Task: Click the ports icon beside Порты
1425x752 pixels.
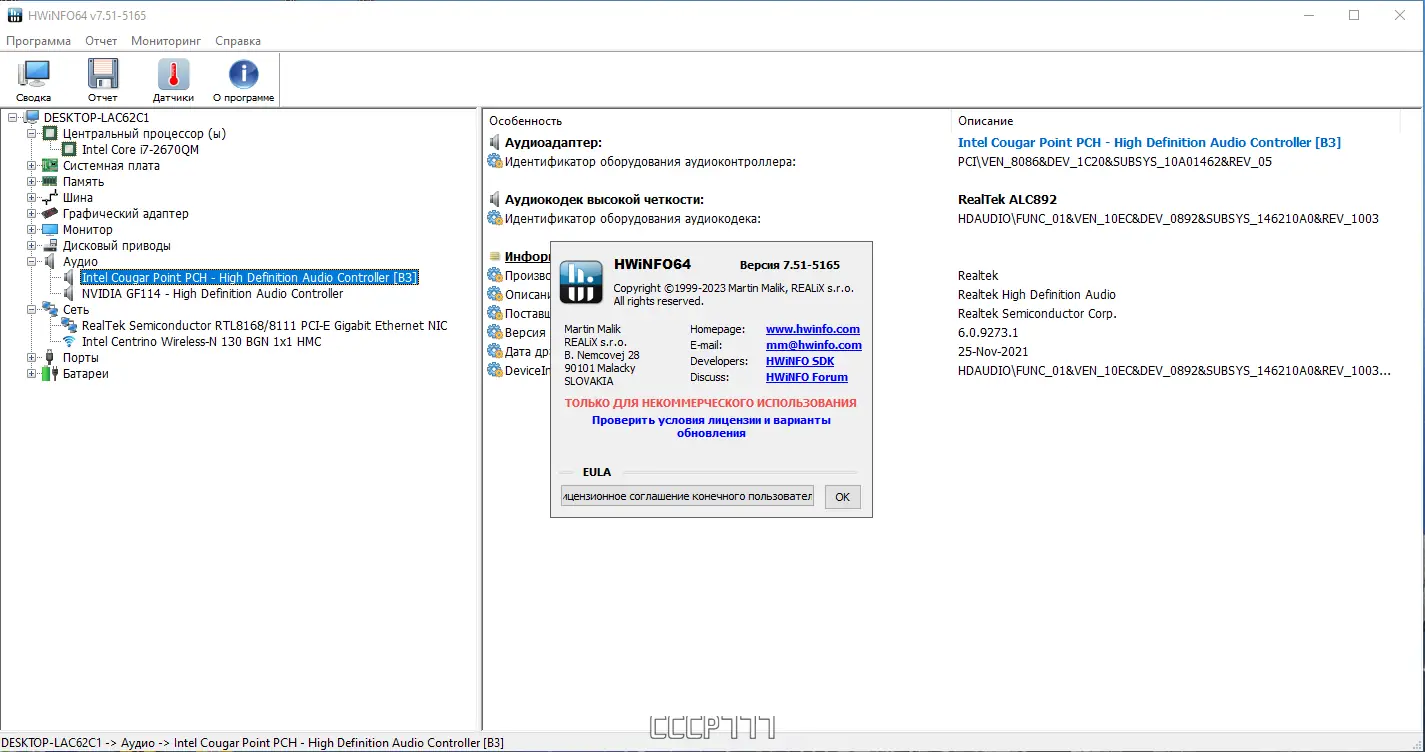Action: click(50, 358)
